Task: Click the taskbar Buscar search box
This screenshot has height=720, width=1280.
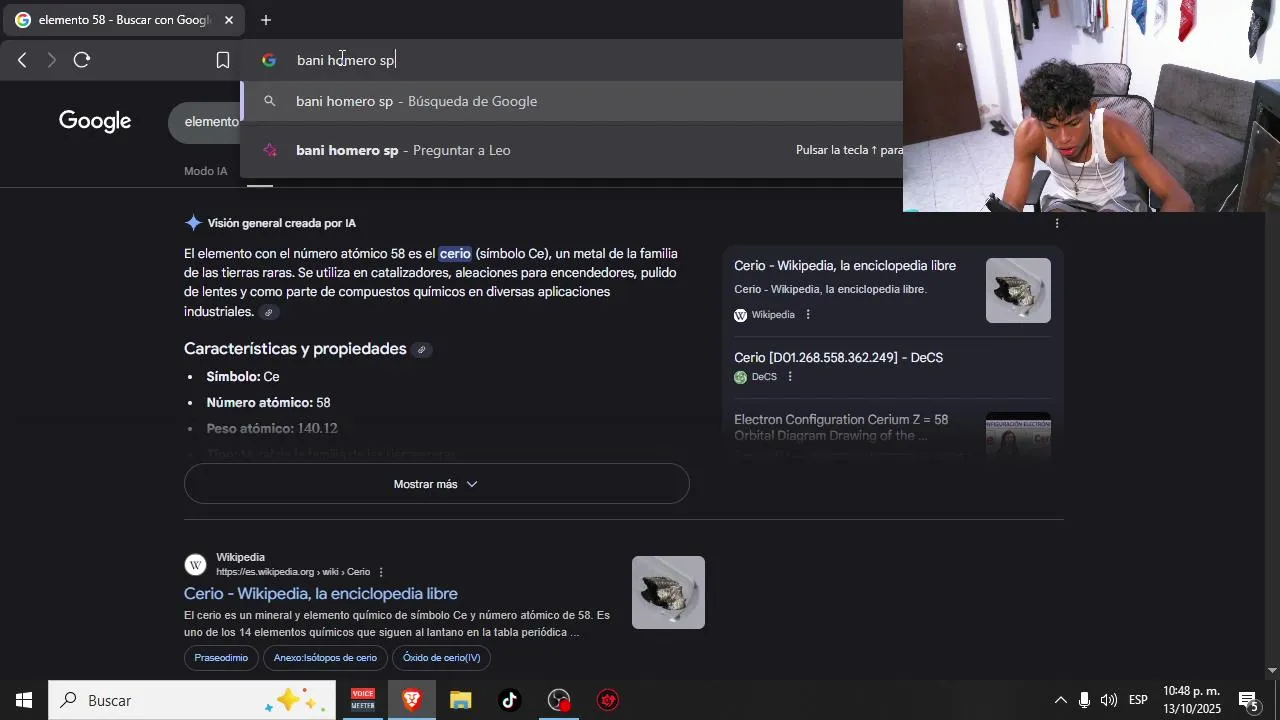Action: click(x=192, y=700)
